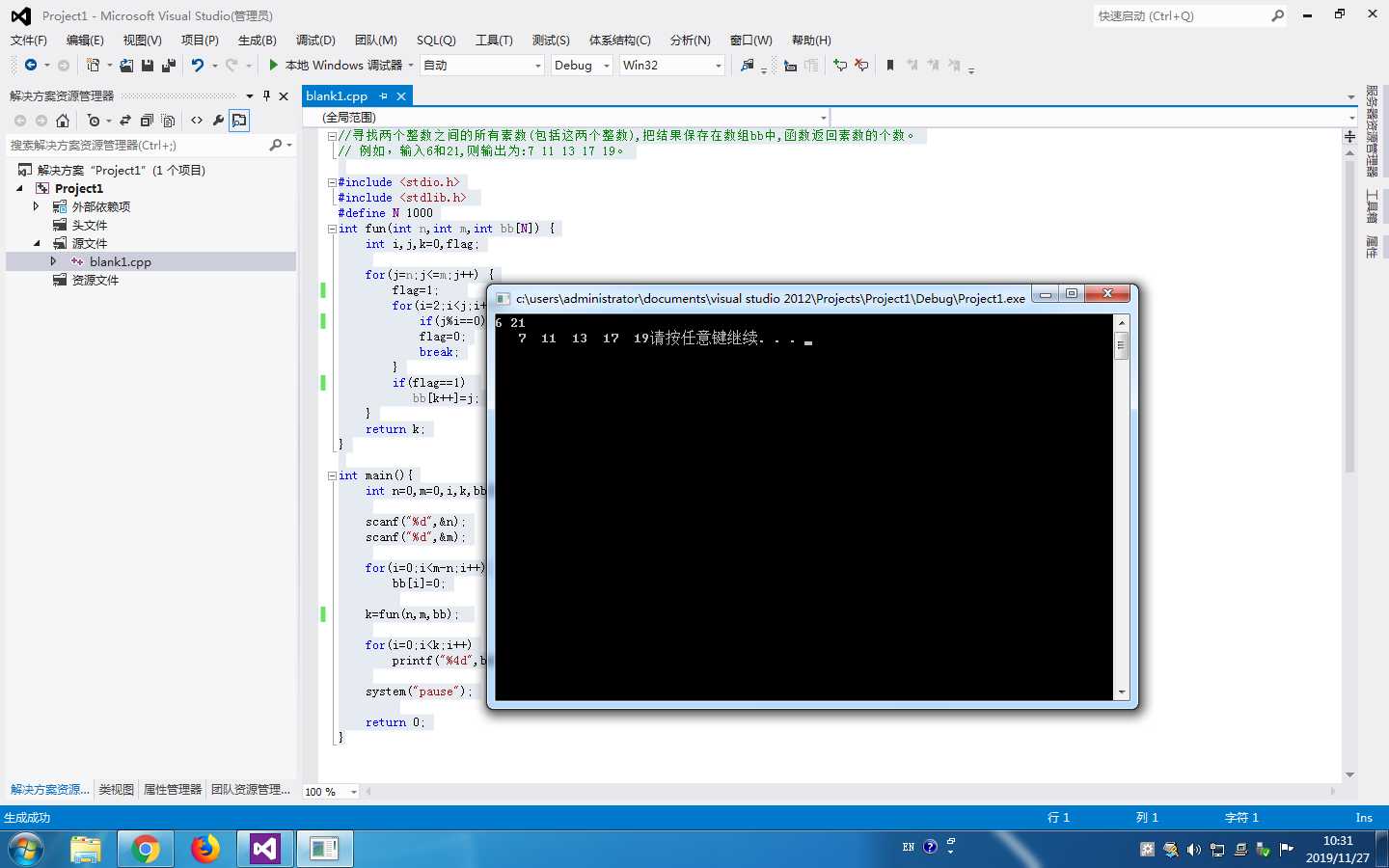The height and width of the screenshot is (868, 1389).
Task: Collapse the Project1 tree node
Action: point(19,188)
